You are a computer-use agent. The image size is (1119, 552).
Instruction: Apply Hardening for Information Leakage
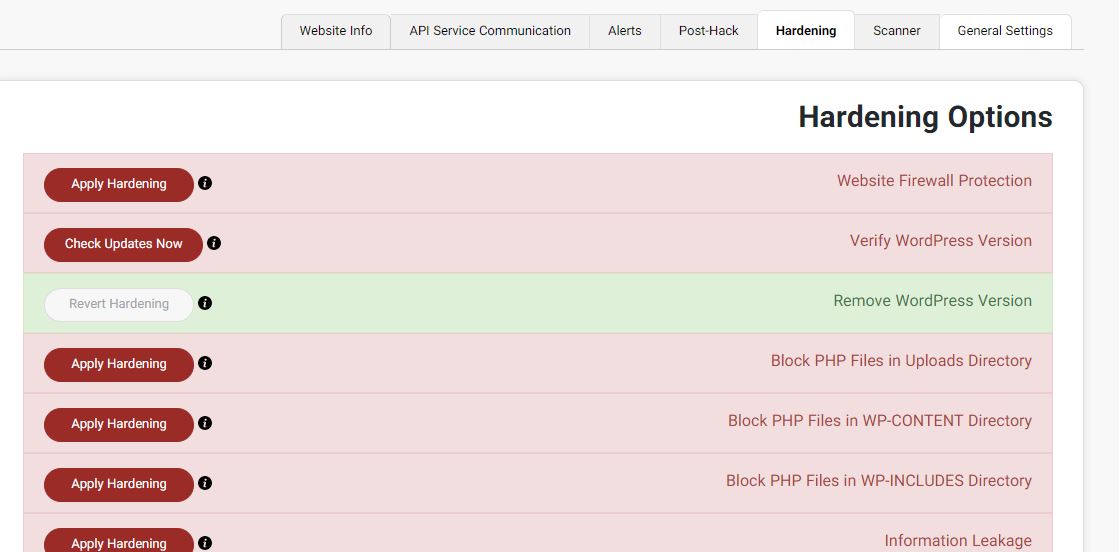coord(118,541)
